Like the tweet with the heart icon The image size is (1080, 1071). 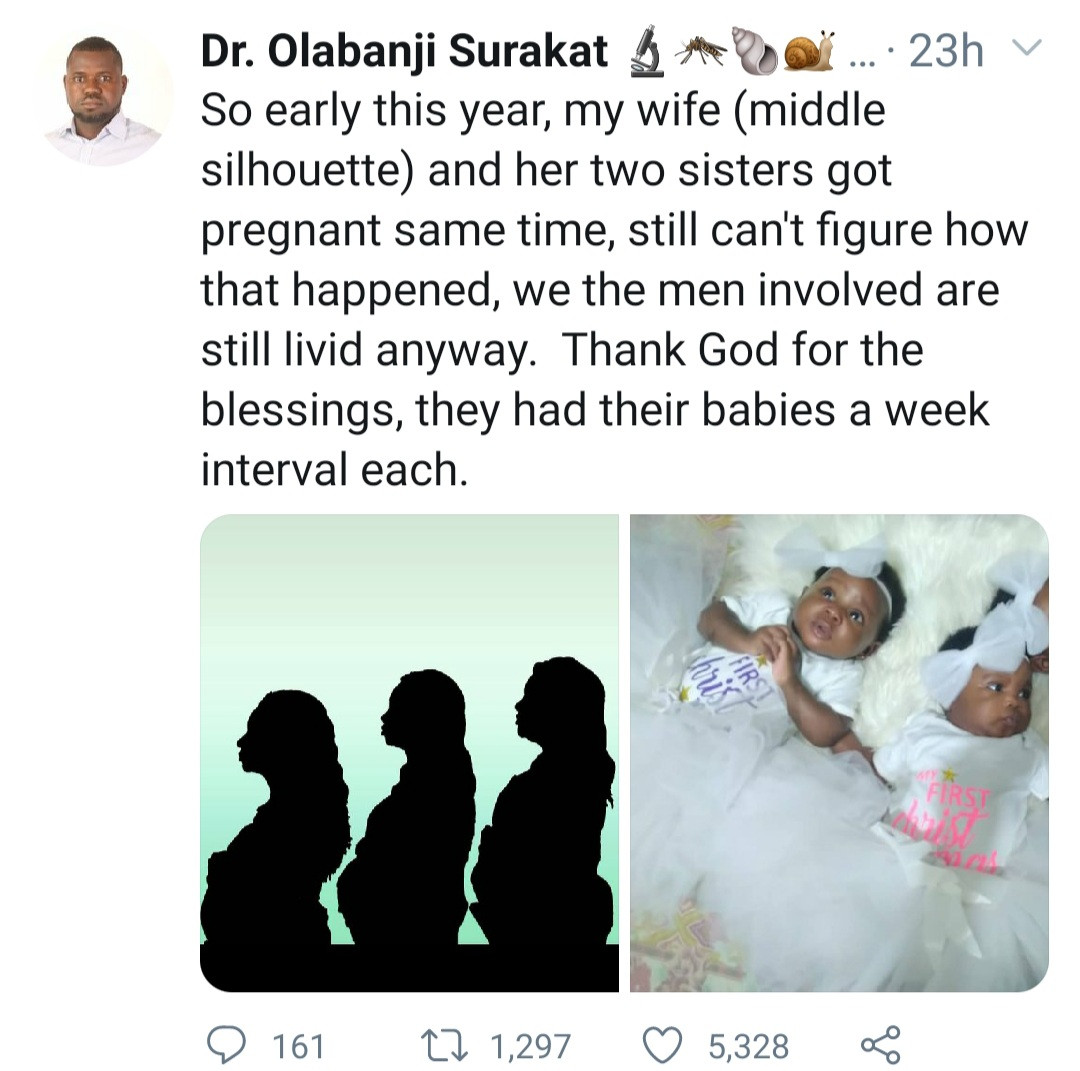coord(661,1044)
